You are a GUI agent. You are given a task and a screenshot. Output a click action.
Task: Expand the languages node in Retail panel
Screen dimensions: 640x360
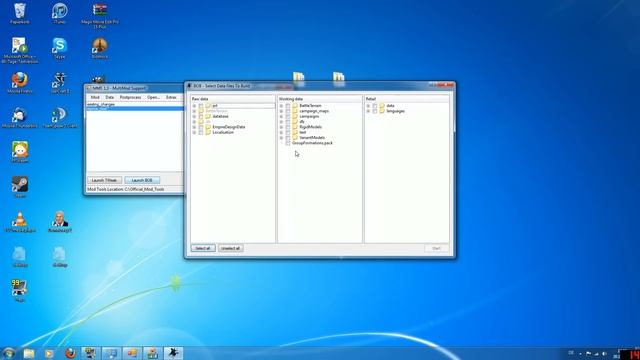click(x=369, y=111)
